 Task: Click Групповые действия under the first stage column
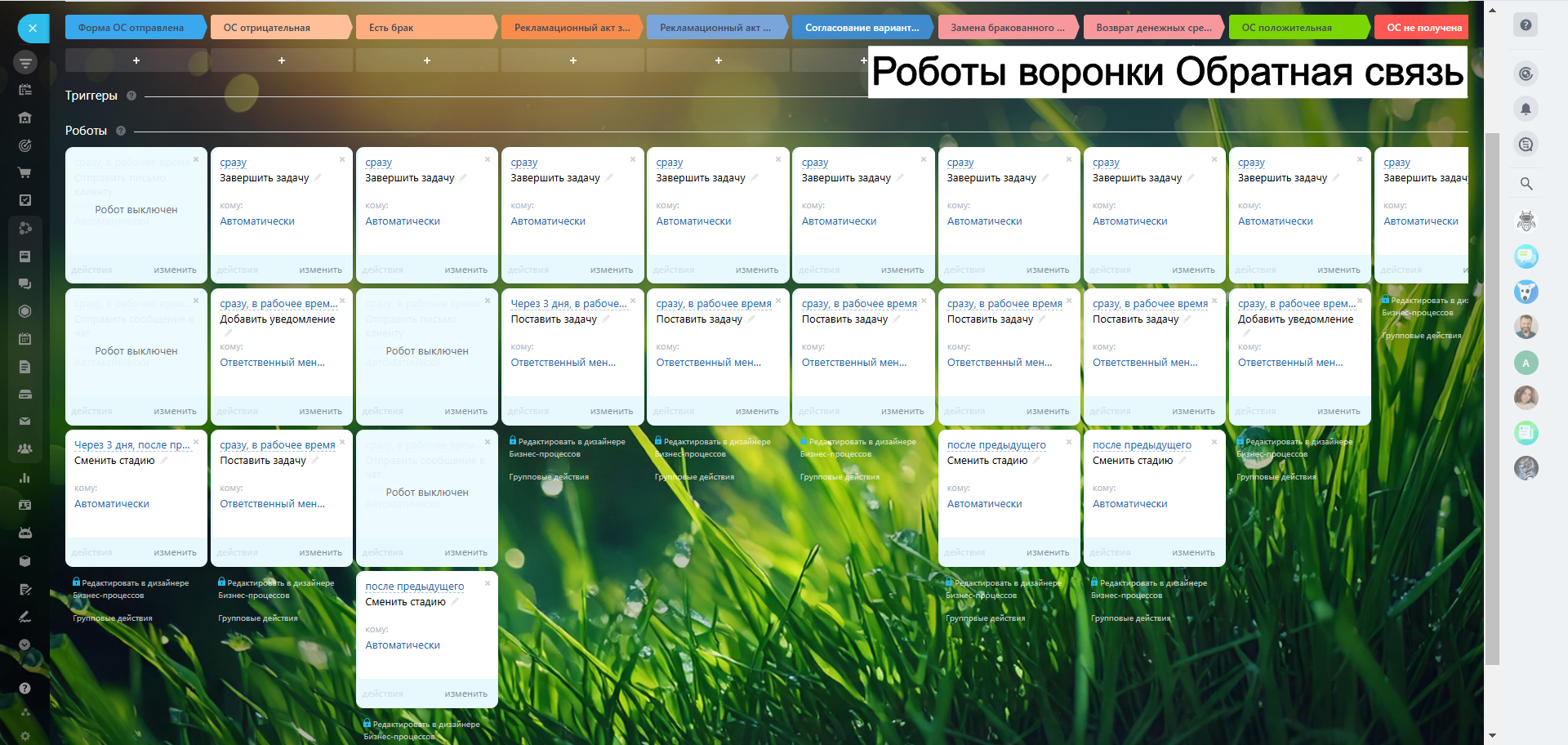(113, 618)
